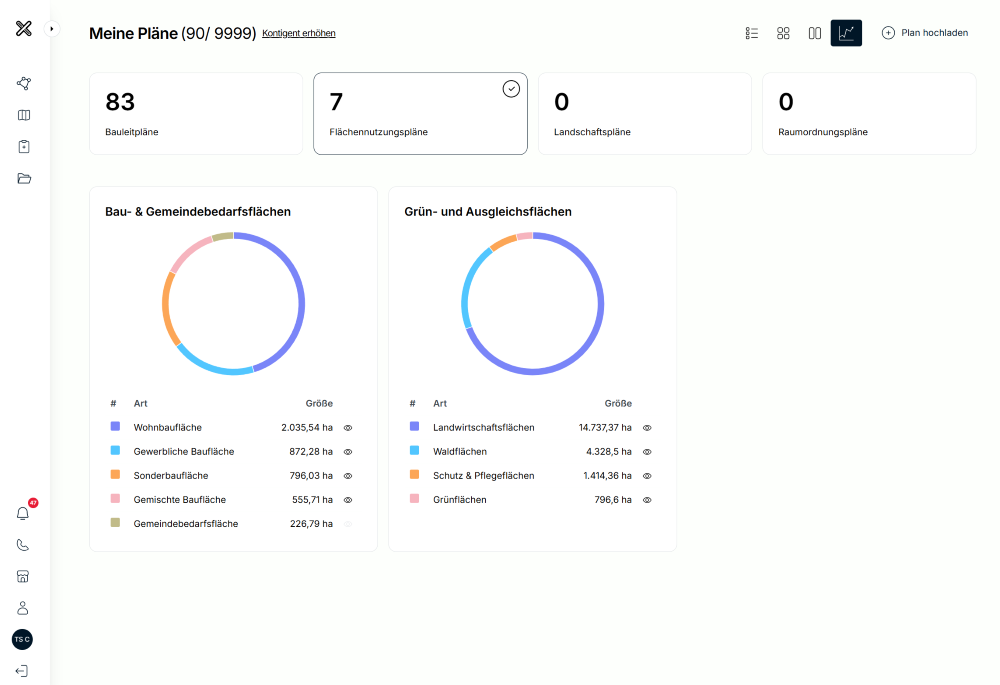This screenshot has width=1000, height=685.
Task: Click the logout icon
Action: [x=22, y=671]
